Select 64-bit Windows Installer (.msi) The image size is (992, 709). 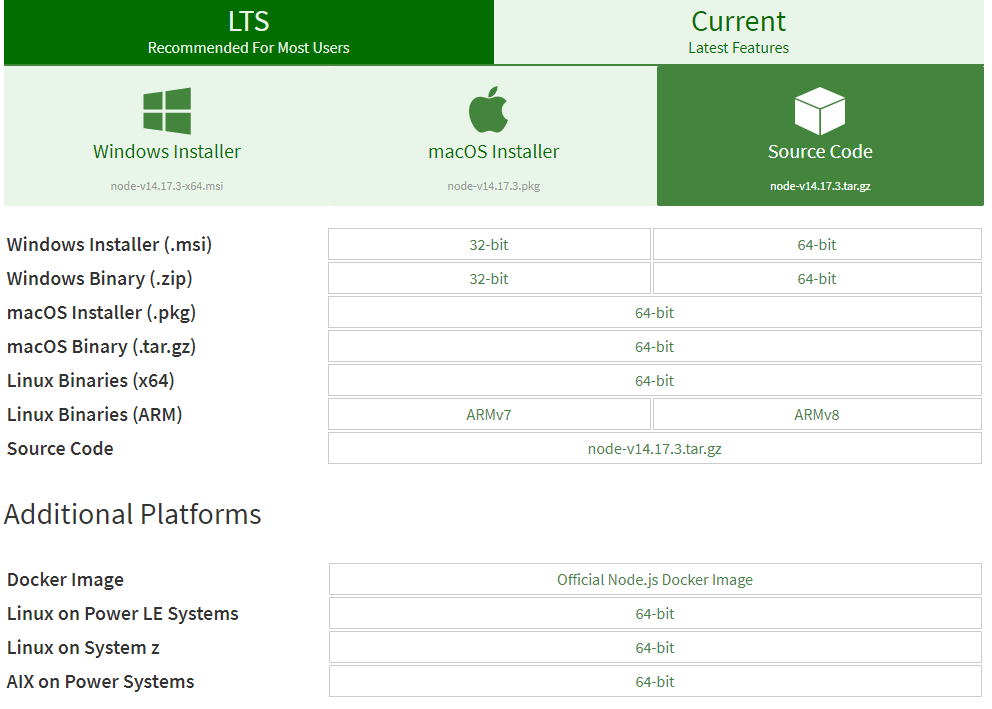(x=817, y=245)
